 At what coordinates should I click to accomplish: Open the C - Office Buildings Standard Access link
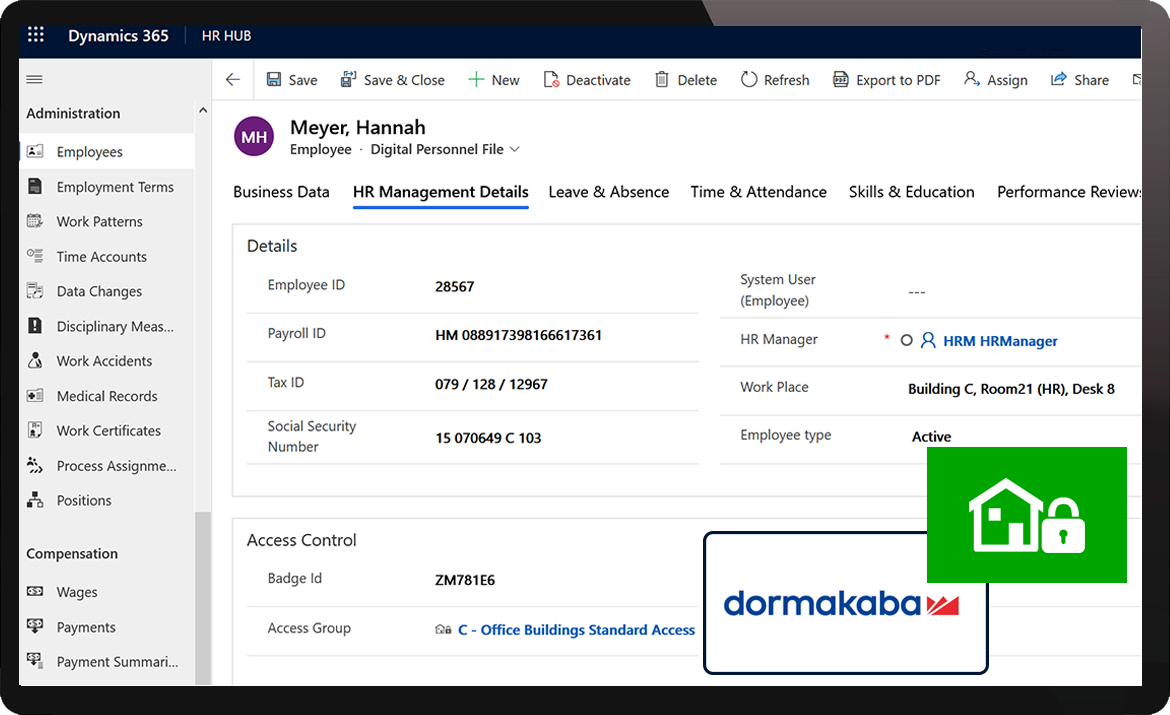click(576, 630)
